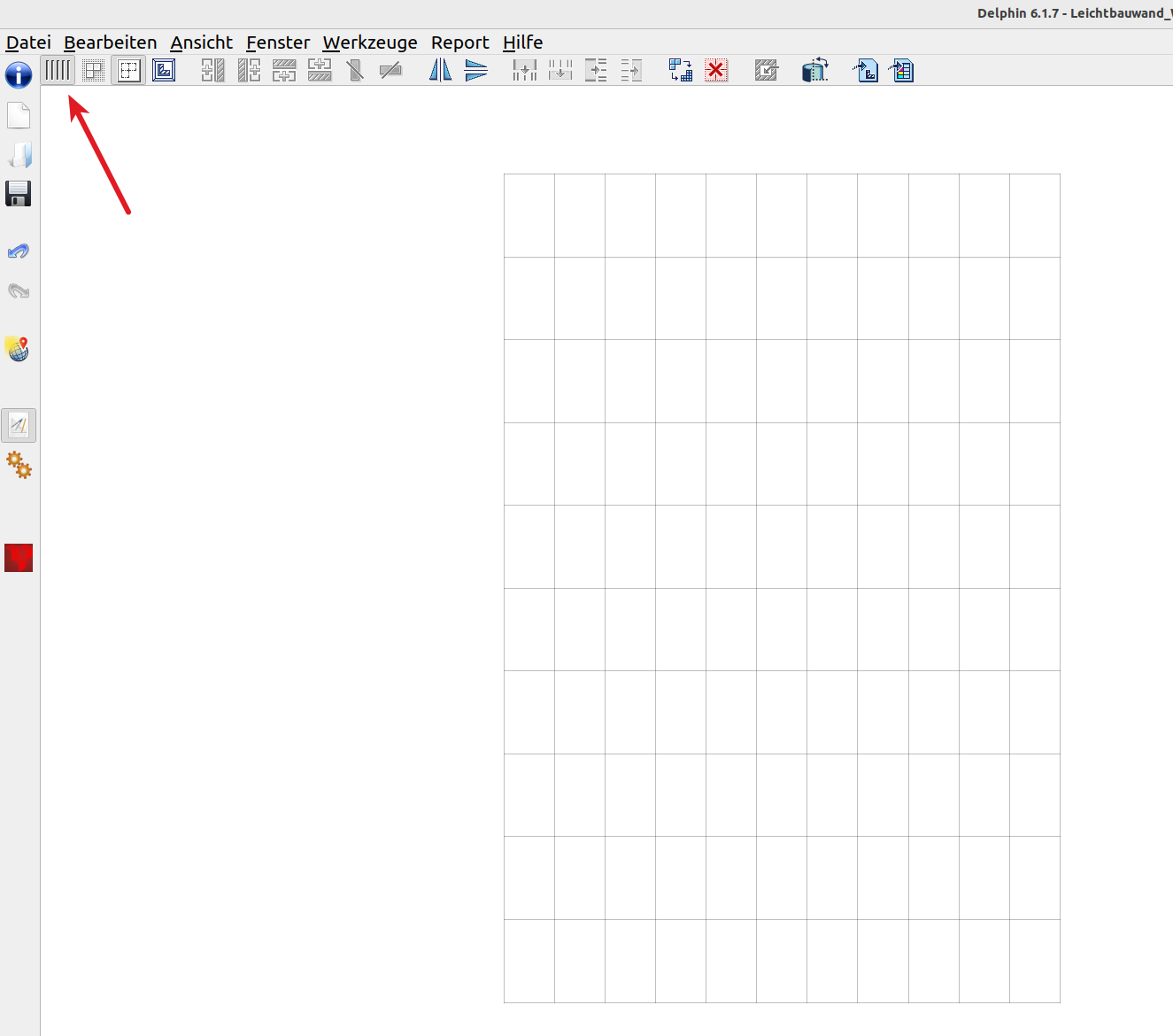Click the split columns down-arrow icon
The width and height of the screenshot is (1173, 1036).
tap(525, 70)
